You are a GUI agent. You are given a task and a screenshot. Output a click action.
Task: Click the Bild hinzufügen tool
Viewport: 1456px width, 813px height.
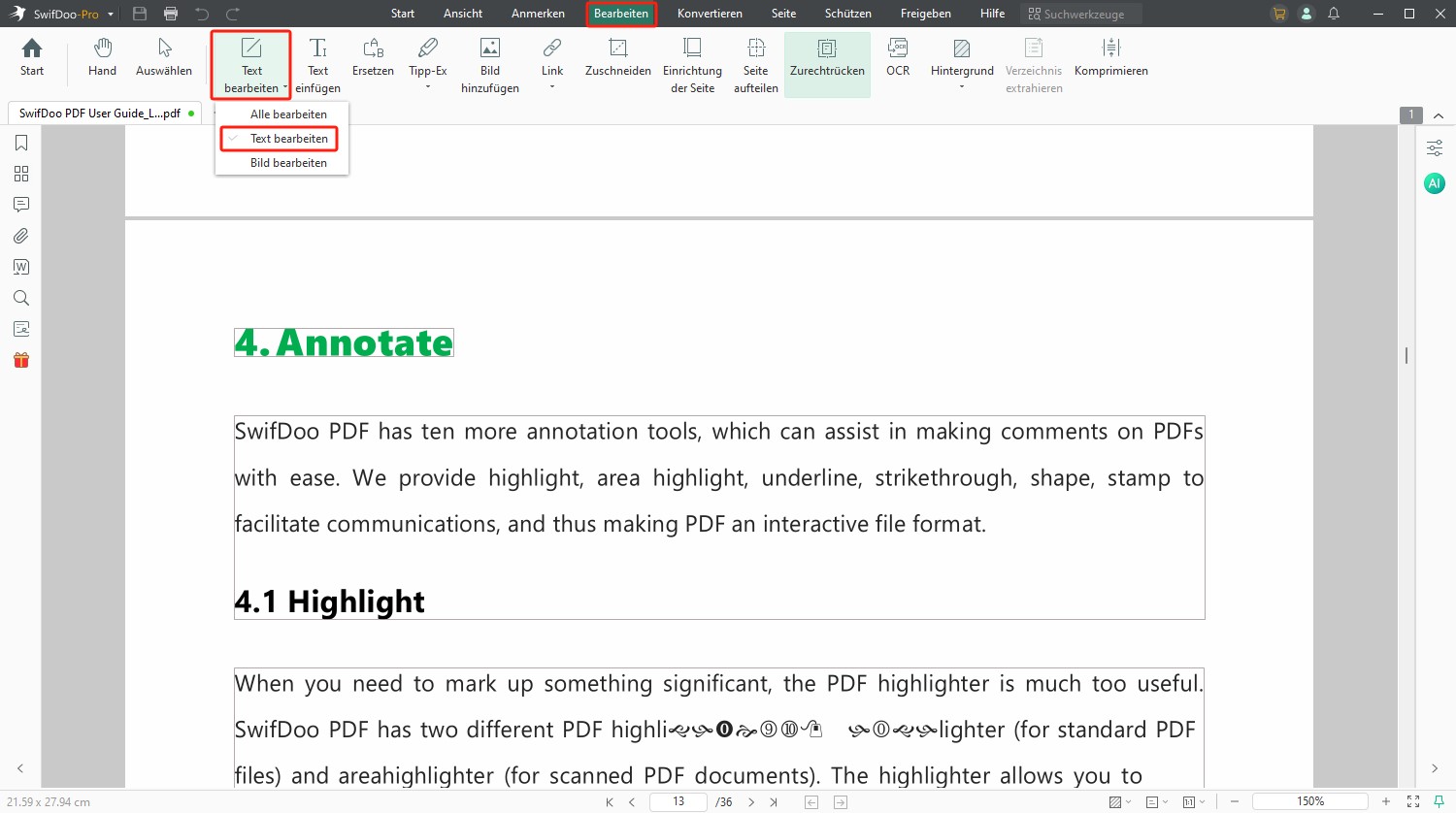click(490, 66)
